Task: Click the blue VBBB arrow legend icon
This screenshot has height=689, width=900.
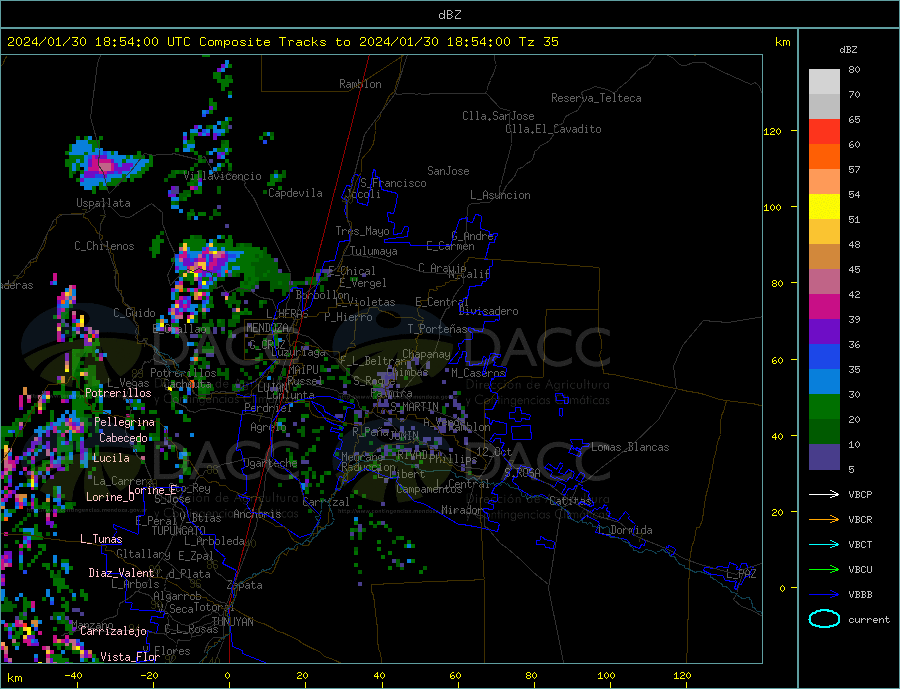Action: 824,594
